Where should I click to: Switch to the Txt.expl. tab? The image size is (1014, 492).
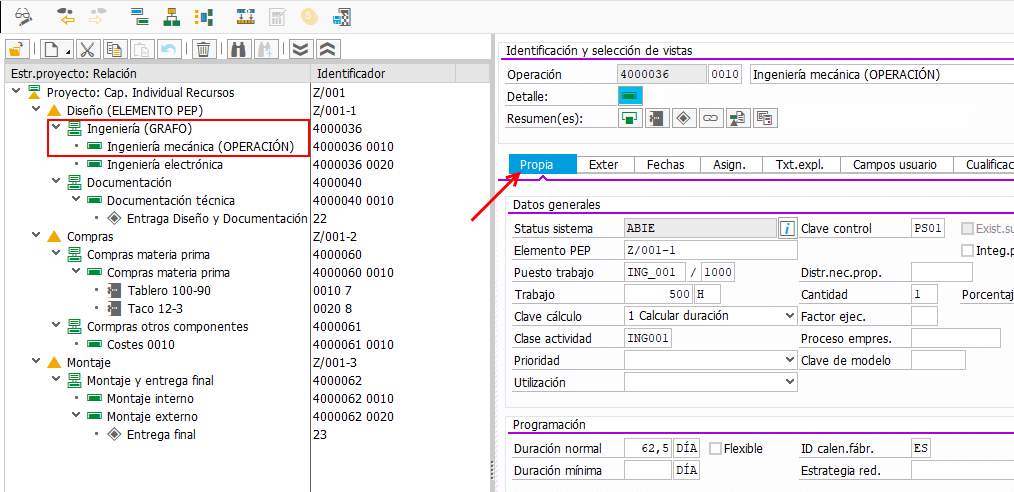click(x=800, y=164)
